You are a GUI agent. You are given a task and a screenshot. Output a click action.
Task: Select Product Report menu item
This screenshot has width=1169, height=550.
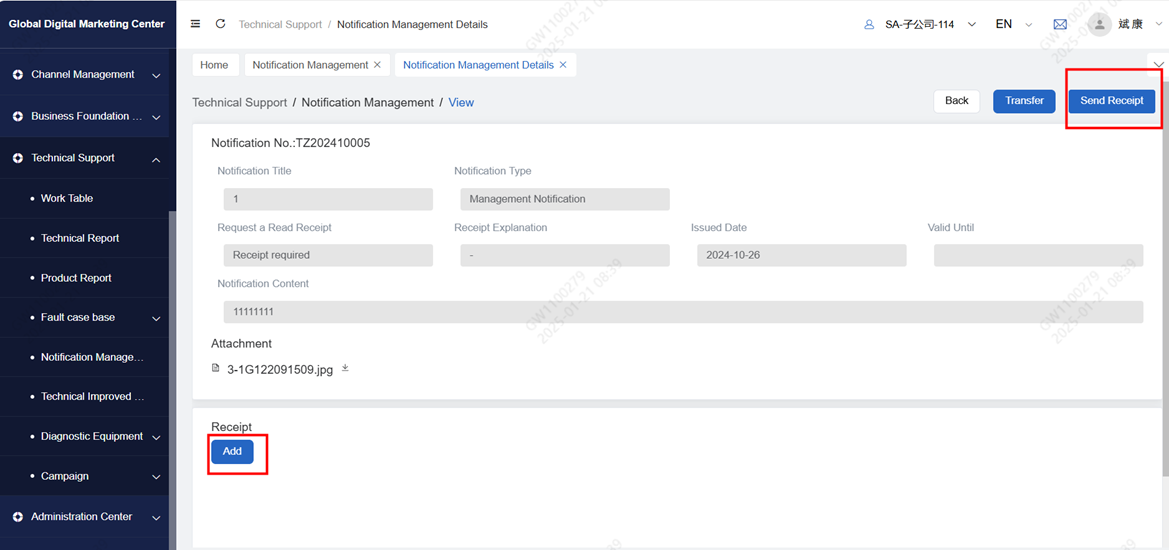[x=76, y=278]
